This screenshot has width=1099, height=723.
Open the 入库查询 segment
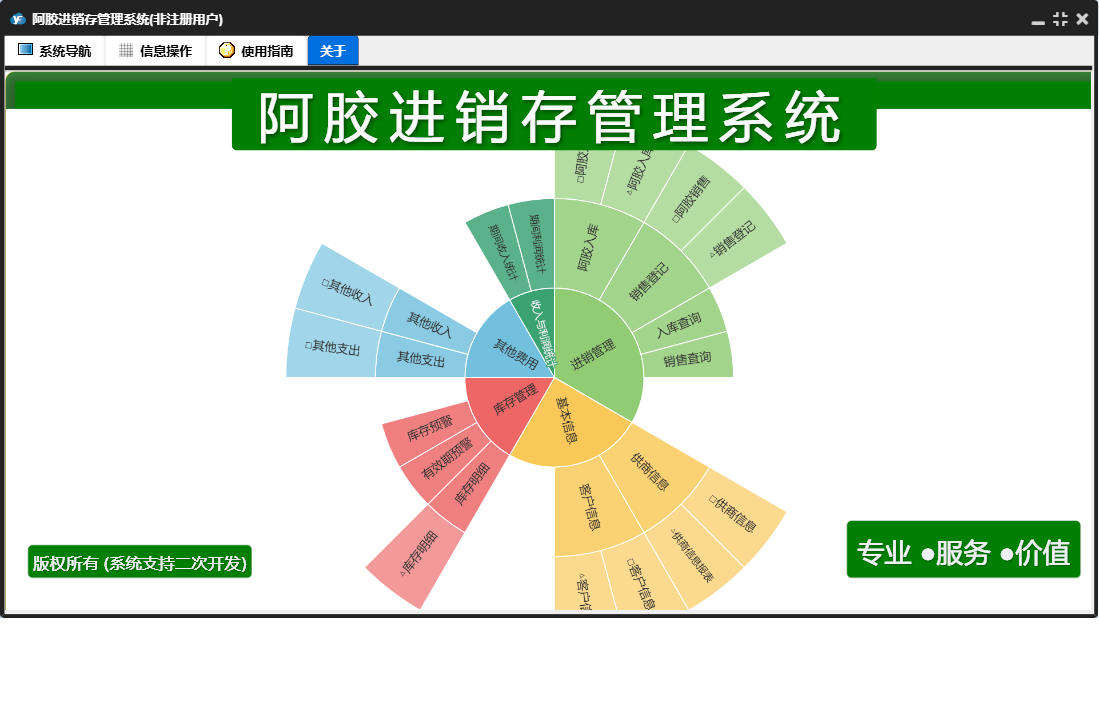tap(678, 326)
